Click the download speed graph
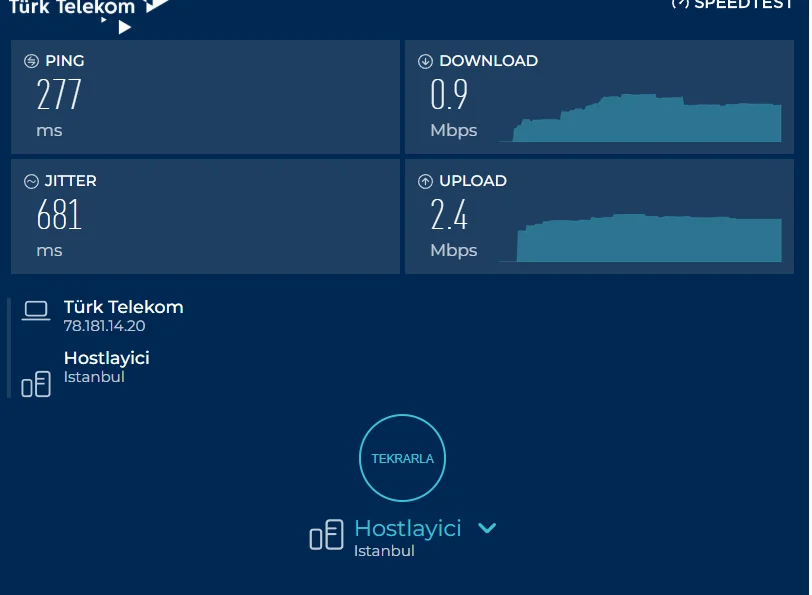 click(640, 118)
